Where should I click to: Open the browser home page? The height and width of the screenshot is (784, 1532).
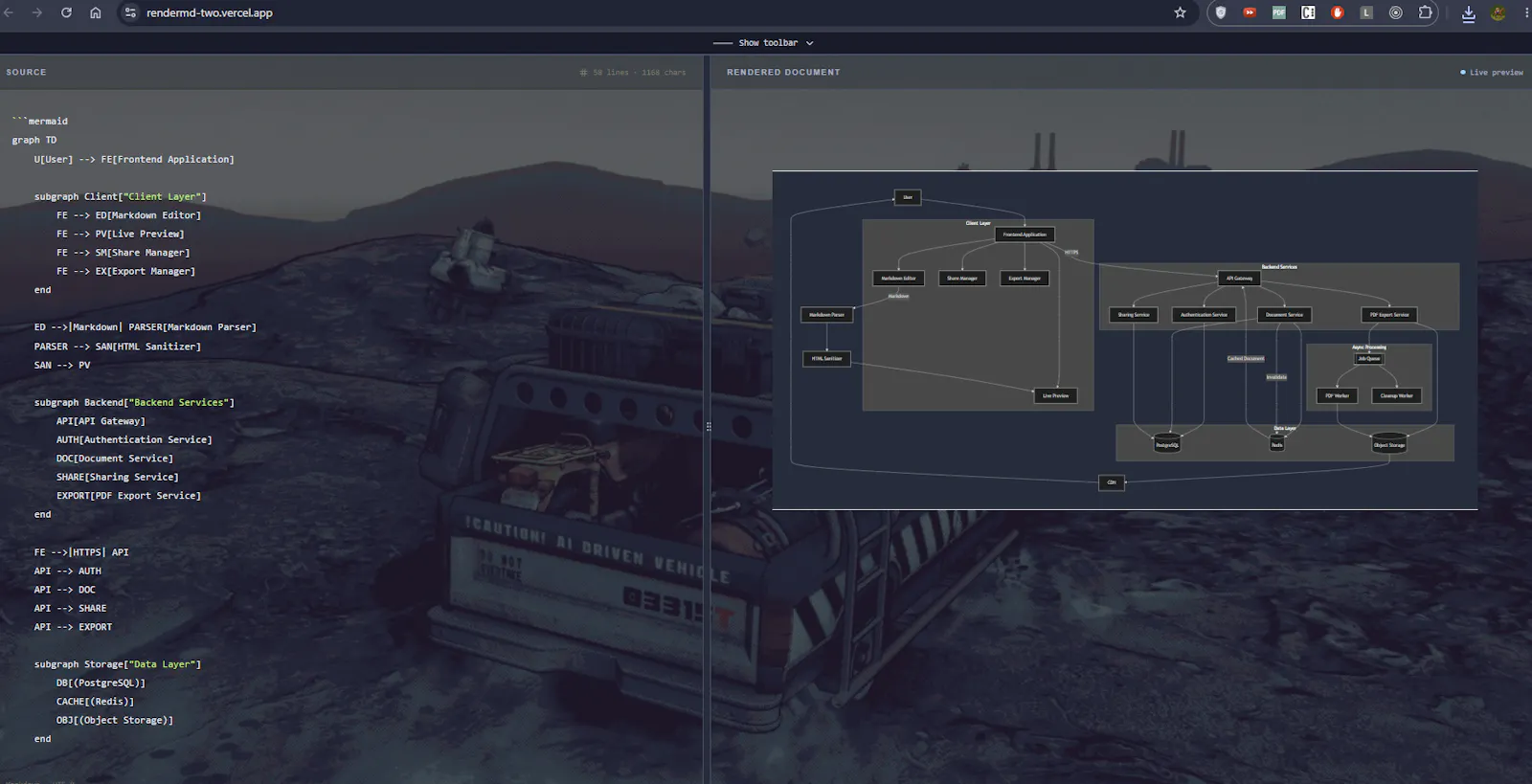click(x=96, y=12)
